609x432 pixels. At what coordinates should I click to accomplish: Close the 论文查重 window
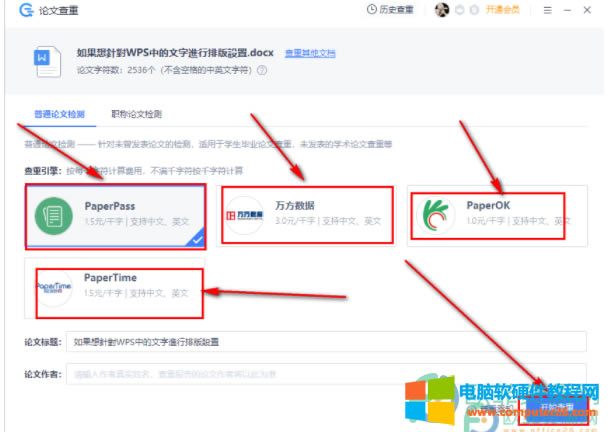[x=587, y=10]
